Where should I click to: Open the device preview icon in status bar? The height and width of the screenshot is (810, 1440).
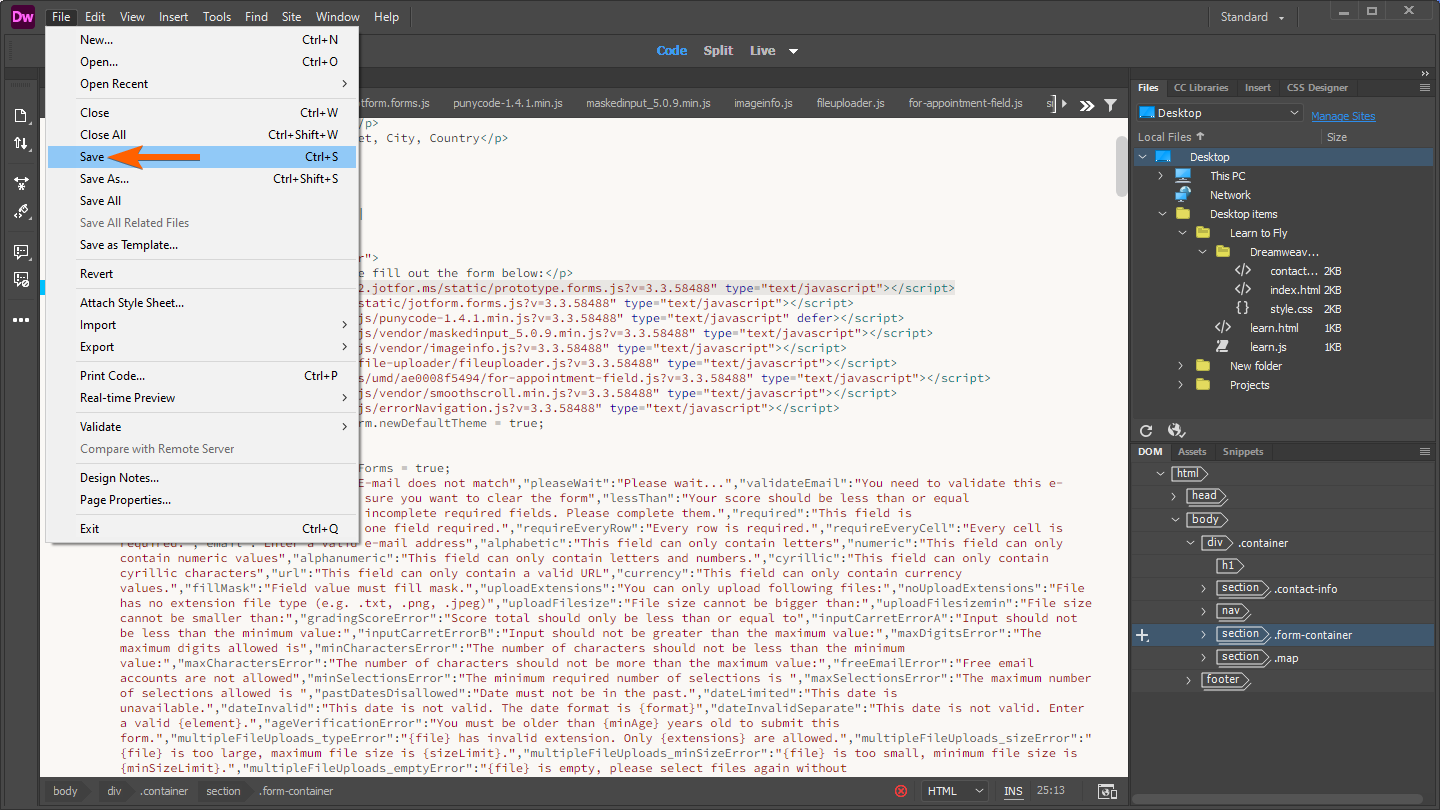click(x=1107, y=791)
